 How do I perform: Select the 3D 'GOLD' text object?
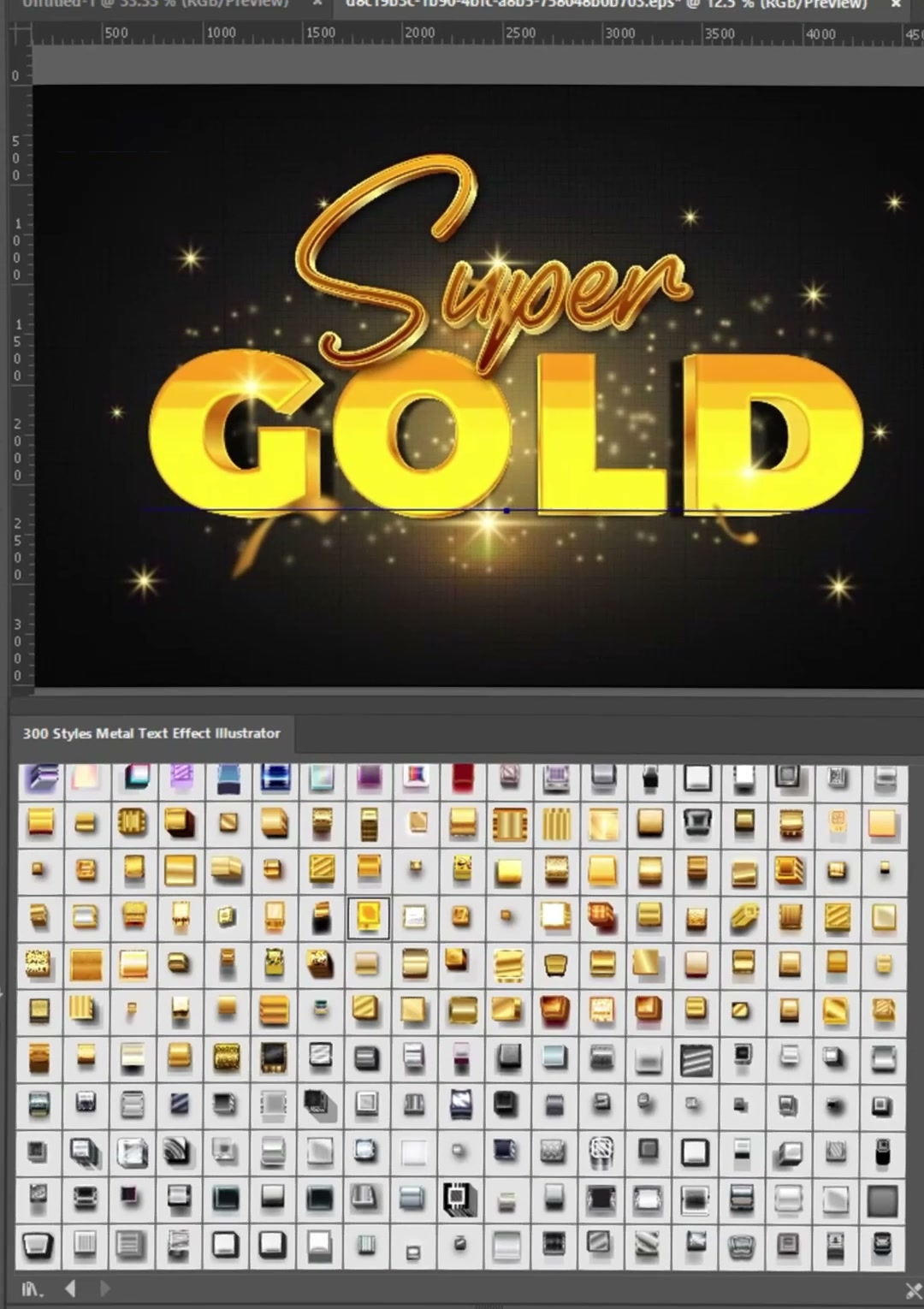[505, 435]
